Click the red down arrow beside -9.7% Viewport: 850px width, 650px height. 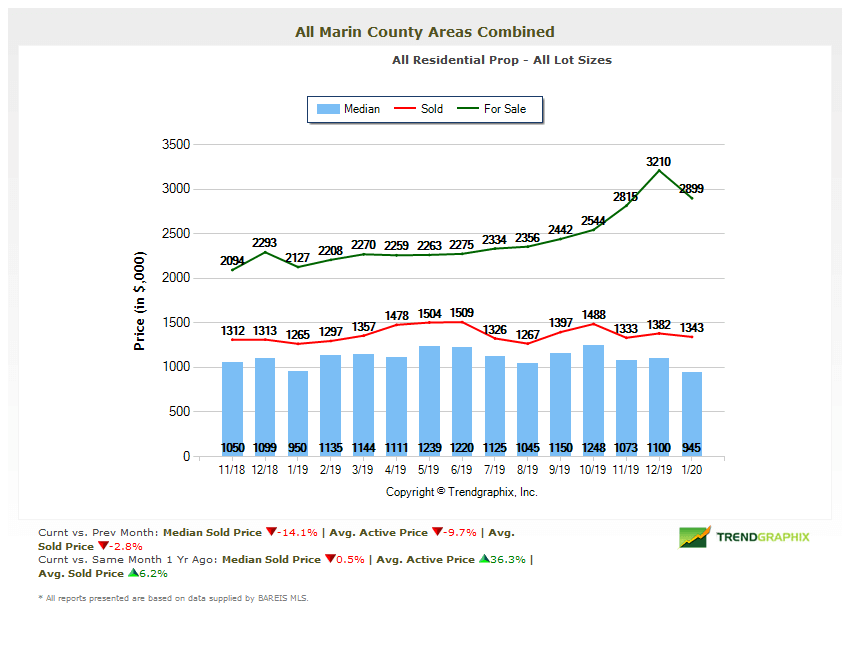pyautogui.click(x=437, y=532)
